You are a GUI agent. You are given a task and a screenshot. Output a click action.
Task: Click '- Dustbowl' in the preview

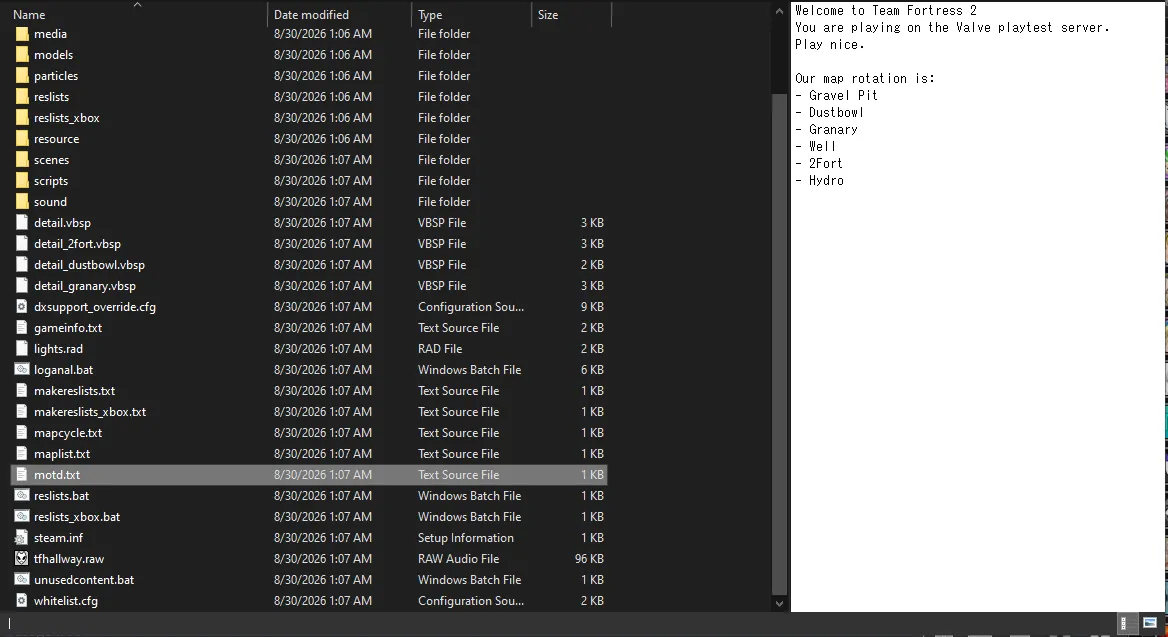tap(830, 112)
